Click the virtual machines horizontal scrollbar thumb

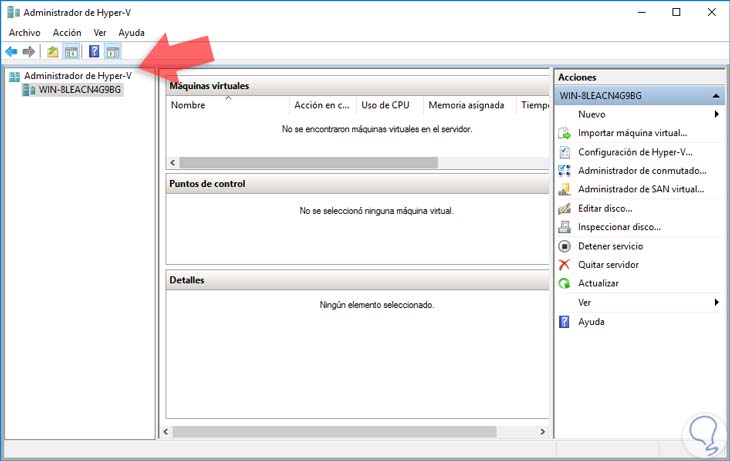click(x=309, y=163)
